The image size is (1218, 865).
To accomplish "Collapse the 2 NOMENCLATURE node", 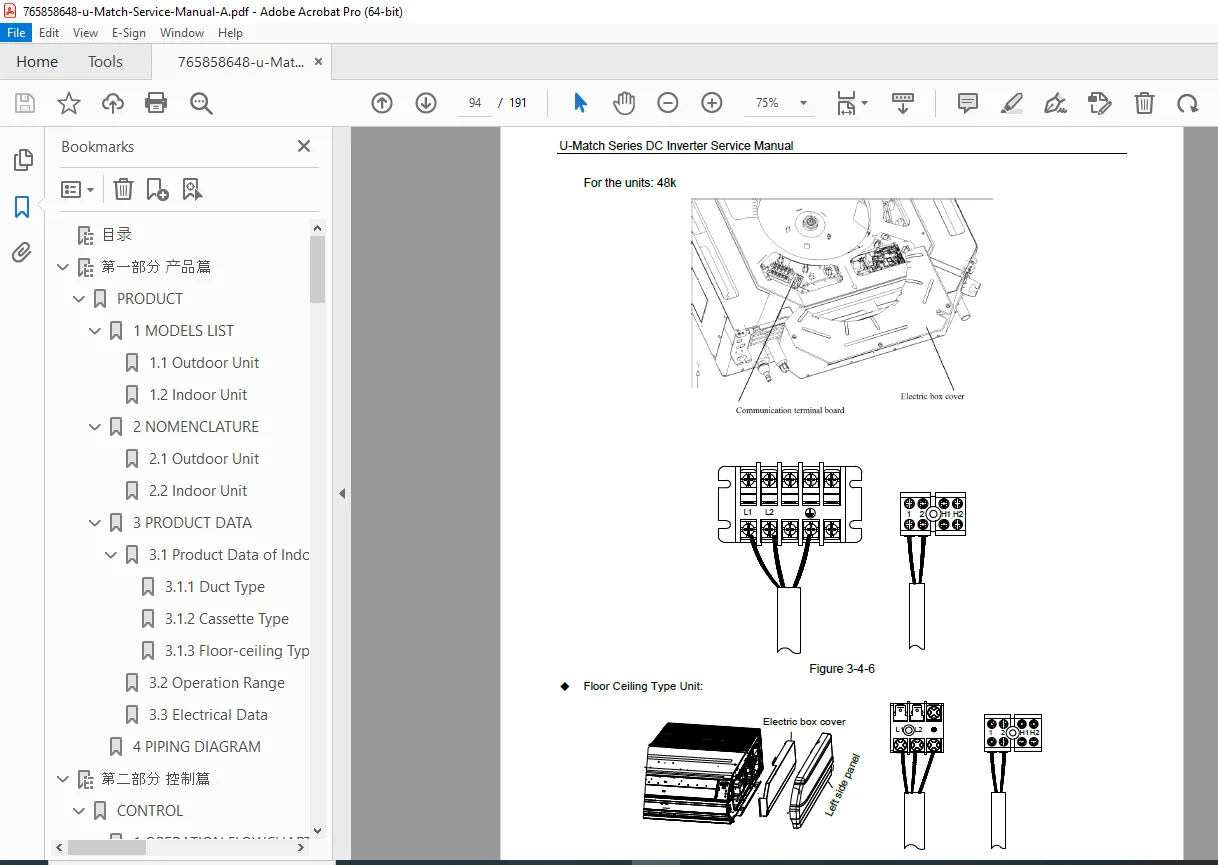I will (95, 427).
